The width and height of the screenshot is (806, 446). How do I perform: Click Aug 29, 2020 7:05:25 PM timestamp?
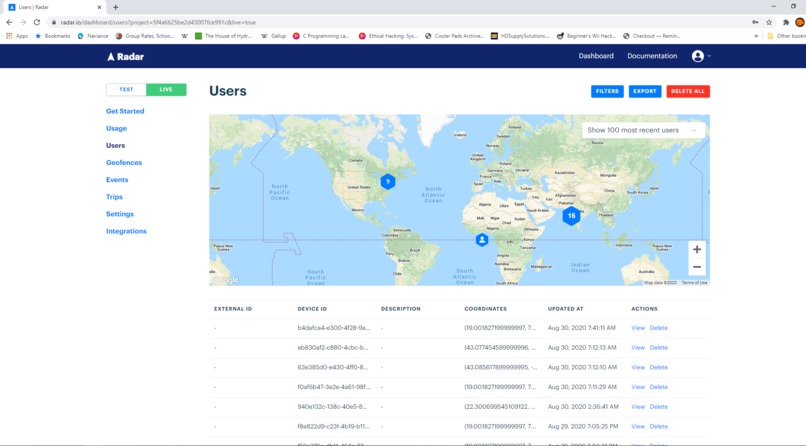(583, 426)
